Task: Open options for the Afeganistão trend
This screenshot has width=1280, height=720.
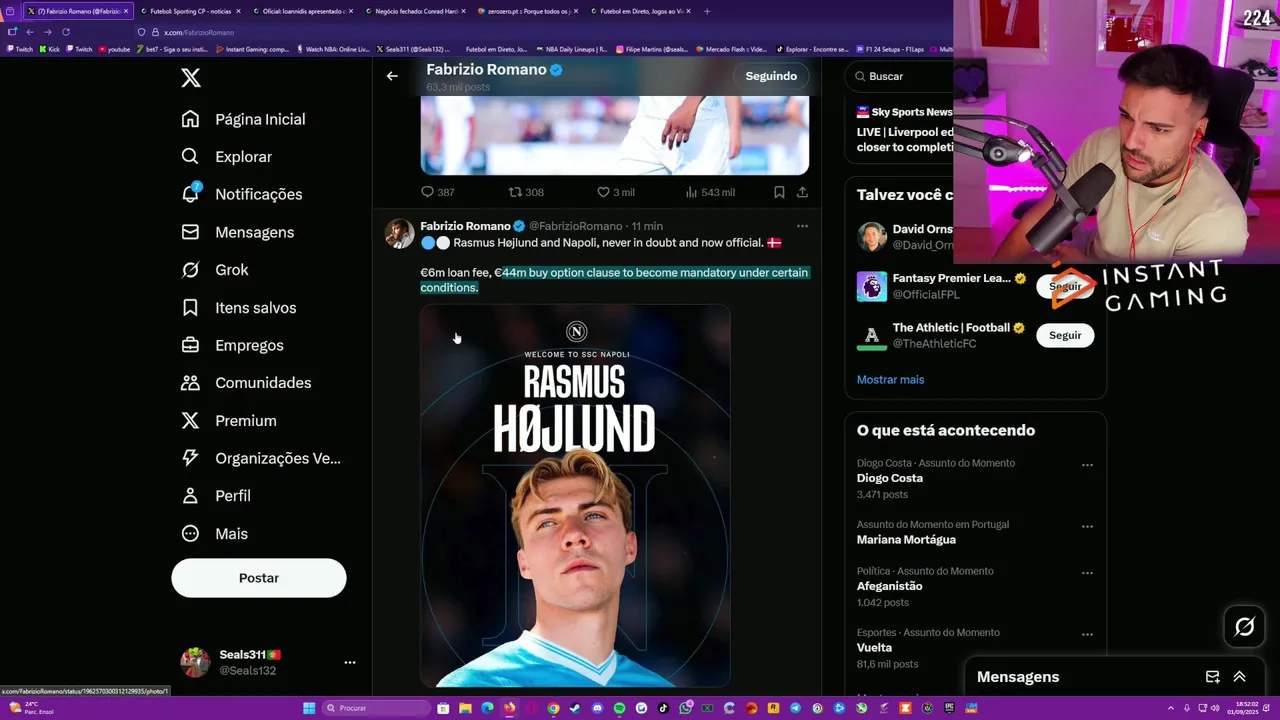Action: (x=1087, y=573)
